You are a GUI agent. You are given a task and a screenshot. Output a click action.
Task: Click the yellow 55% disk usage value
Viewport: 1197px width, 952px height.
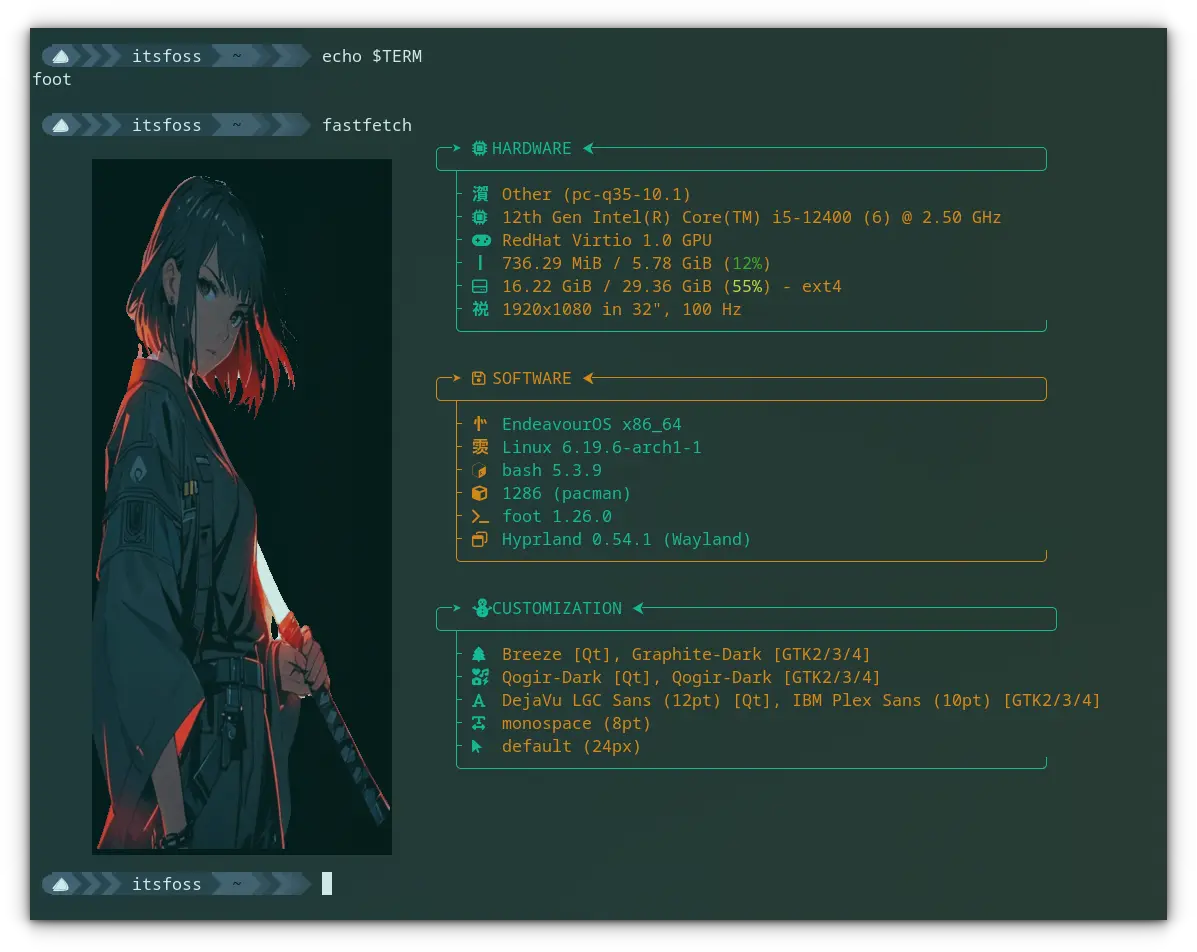(x=746, y=286)
